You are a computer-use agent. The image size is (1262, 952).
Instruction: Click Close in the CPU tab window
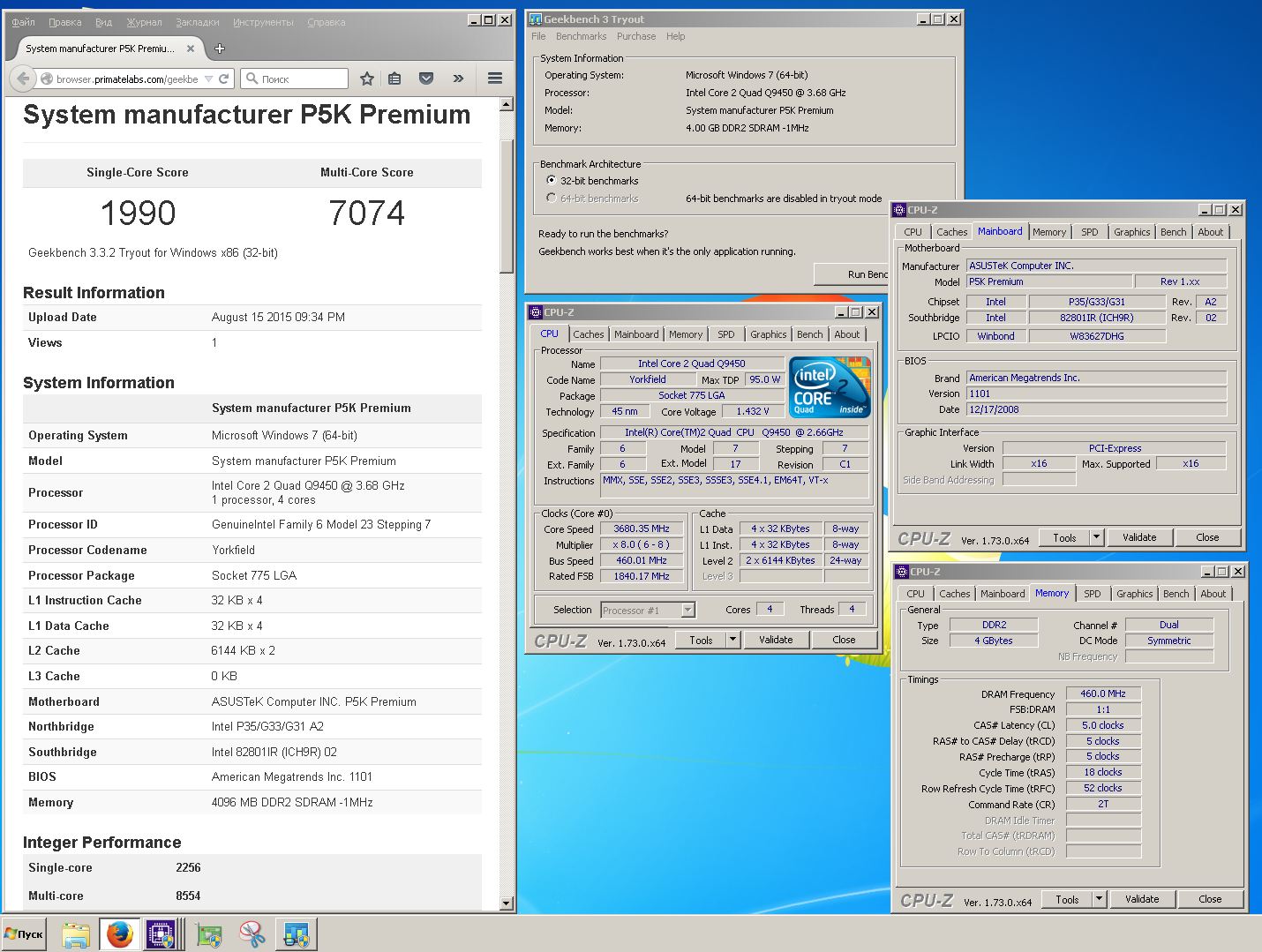click(844, 640)
